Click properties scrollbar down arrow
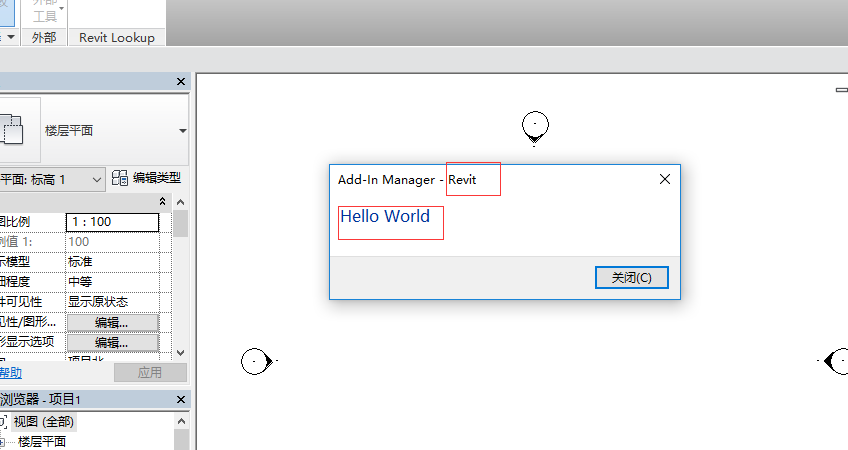 coord(181,353)
